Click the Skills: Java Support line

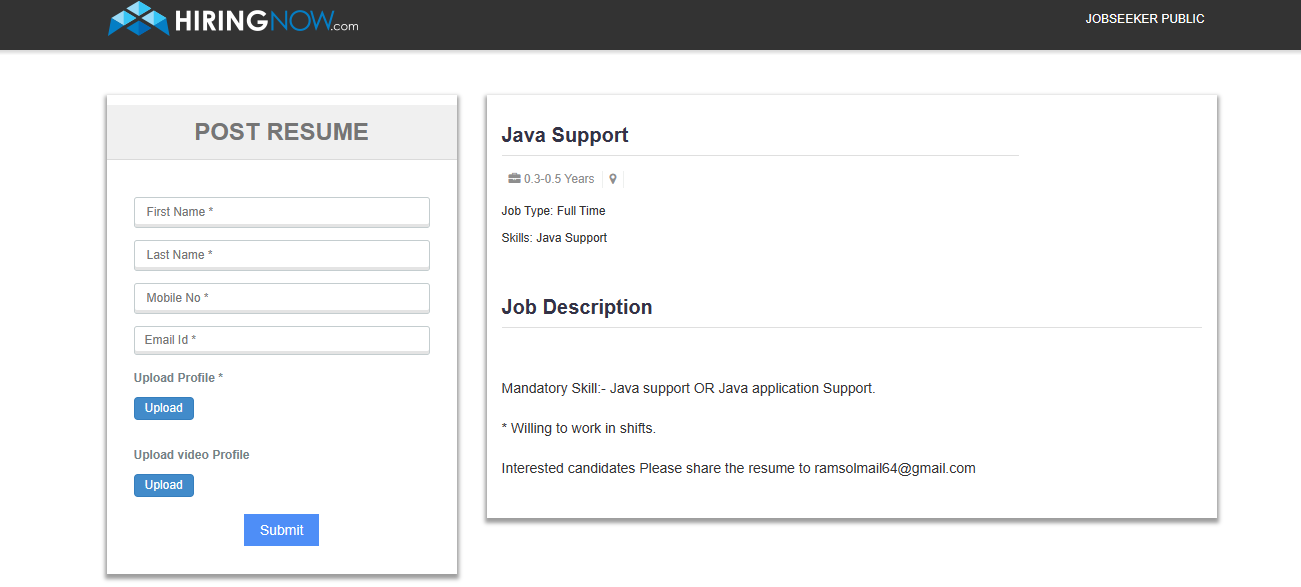tap(554, 238)
